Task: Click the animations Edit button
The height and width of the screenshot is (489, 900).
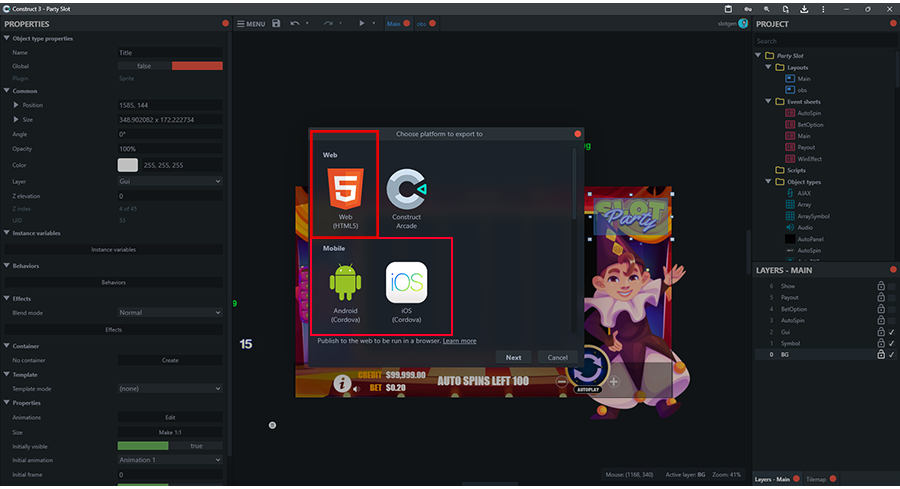Action: 170,417
